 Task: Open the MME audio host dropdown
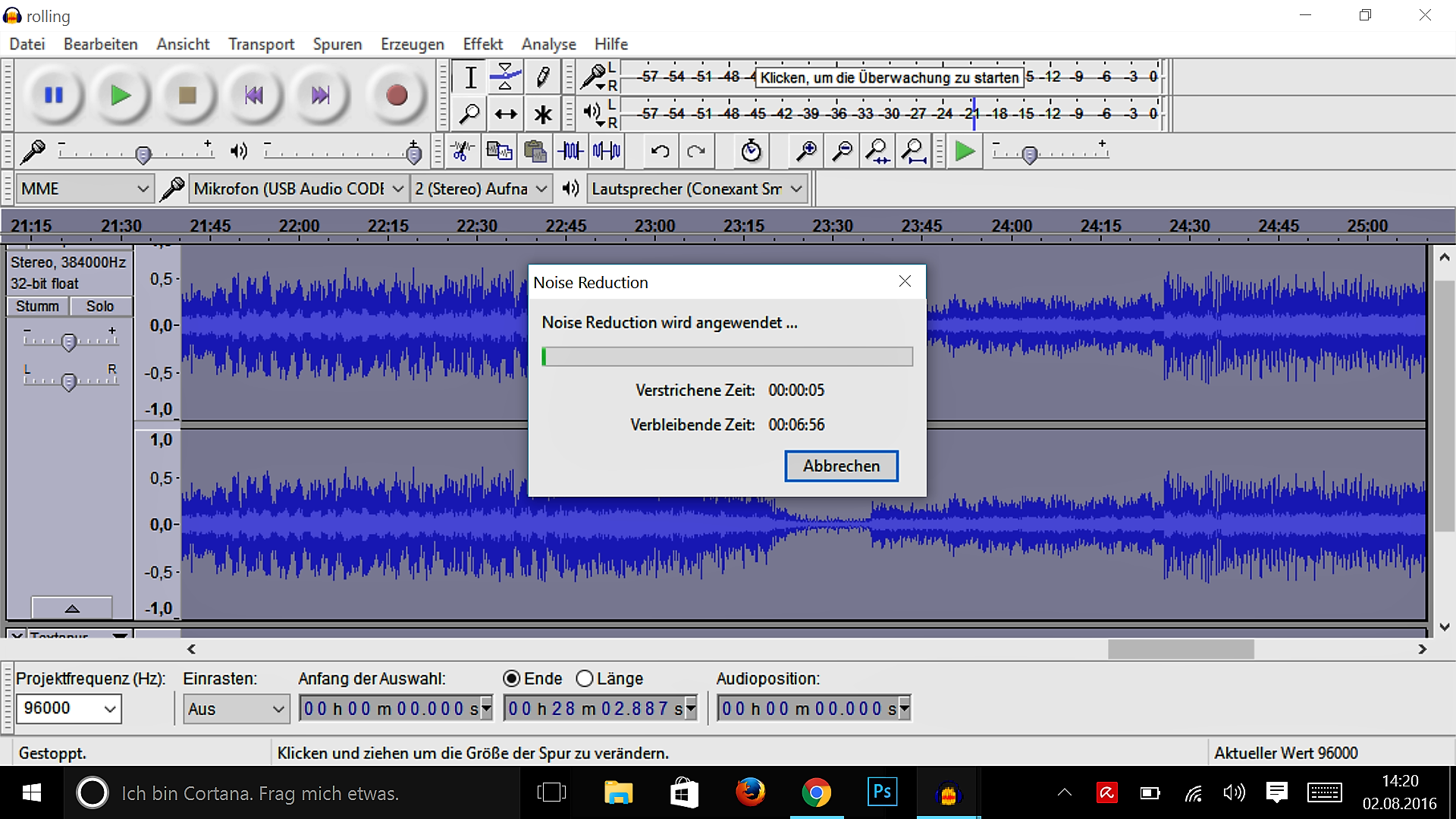(x=84, y=189)
